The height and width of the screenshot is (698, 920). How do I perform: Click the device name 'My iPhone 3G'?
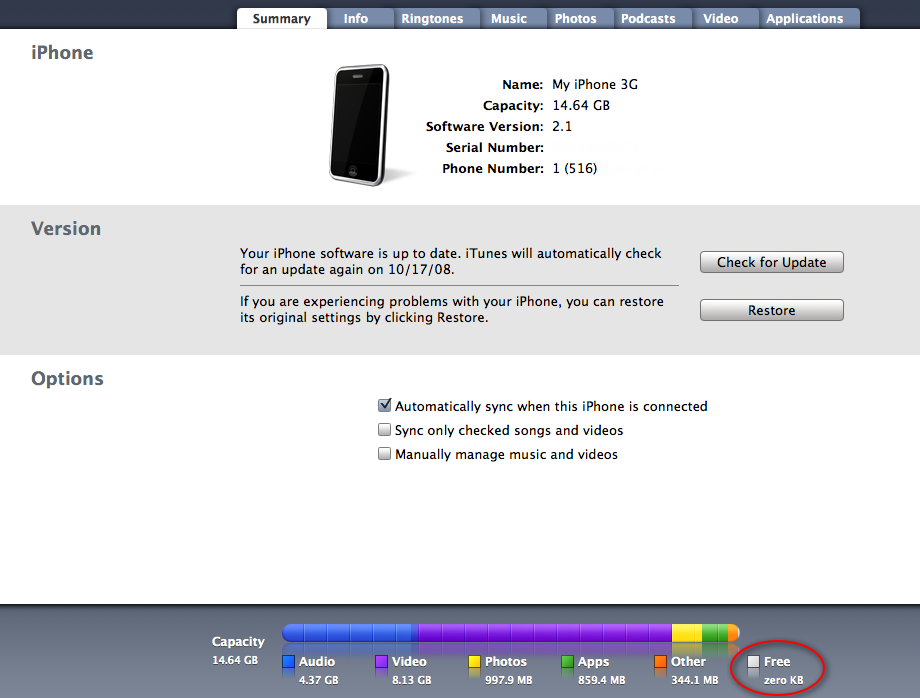(x=595, y=84)
